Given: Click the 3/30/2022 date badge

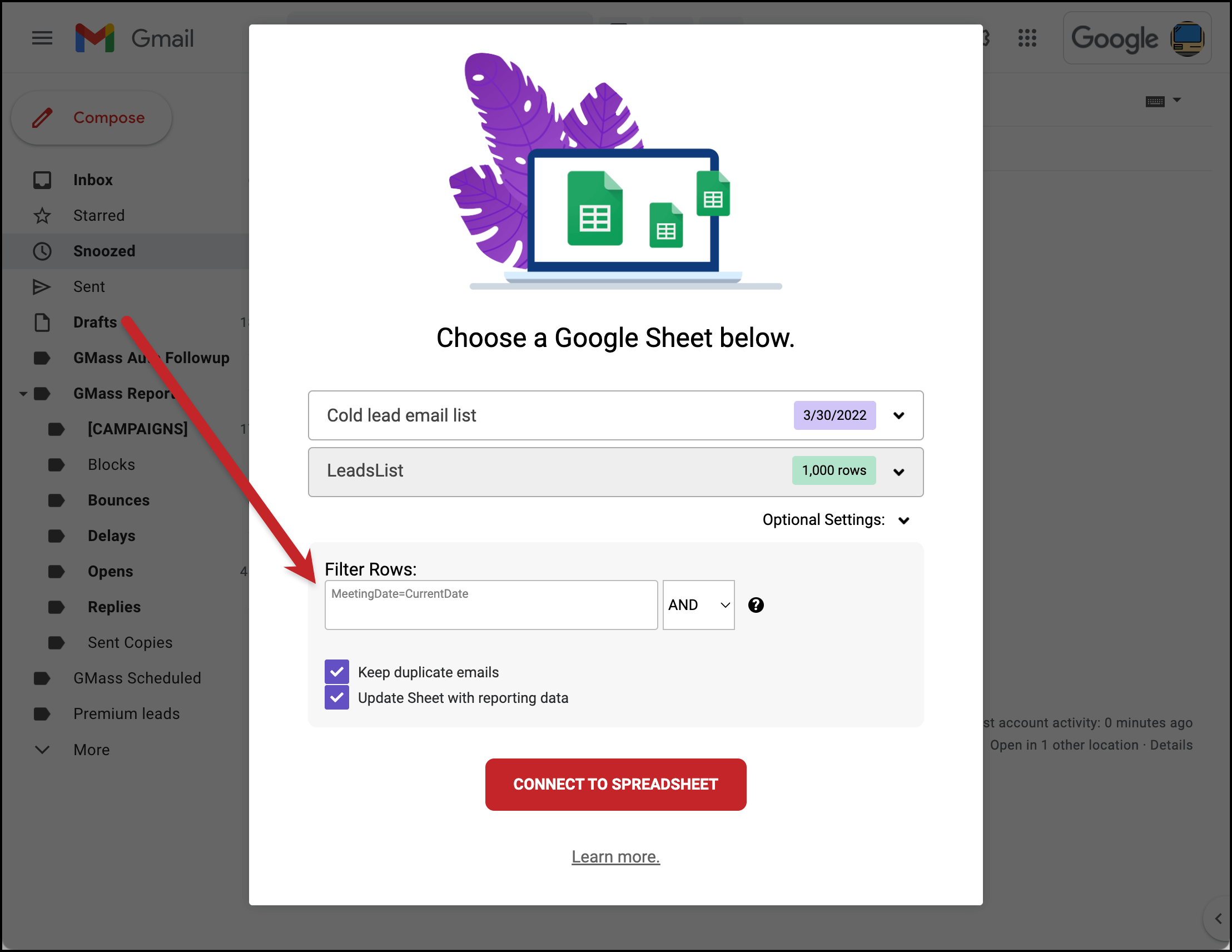Looking at the screenshot, I should pyautogui.click(x=834, y=415).
